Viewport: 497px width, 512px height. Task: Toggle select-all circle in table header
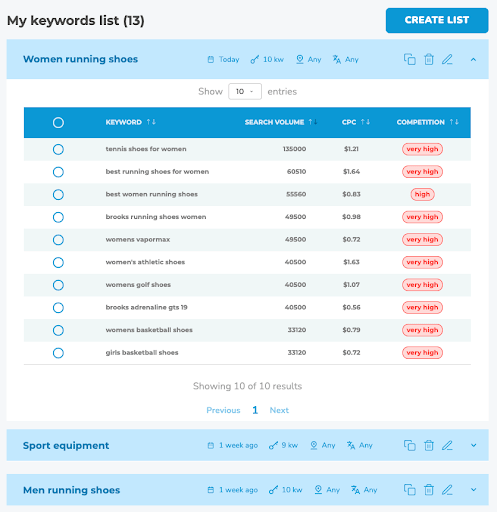click(x=58, y=123)
